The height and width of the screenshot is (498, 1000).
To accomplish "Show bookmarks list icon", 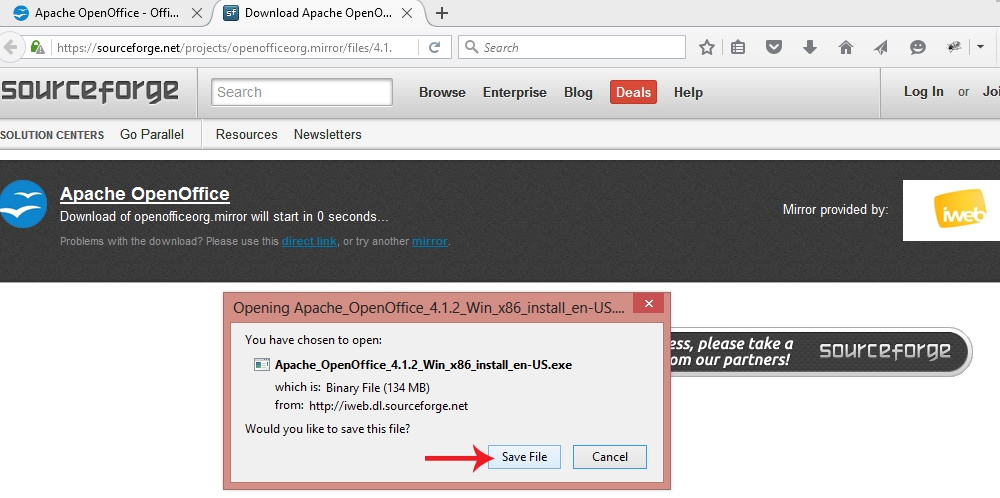I will point(738,47).
